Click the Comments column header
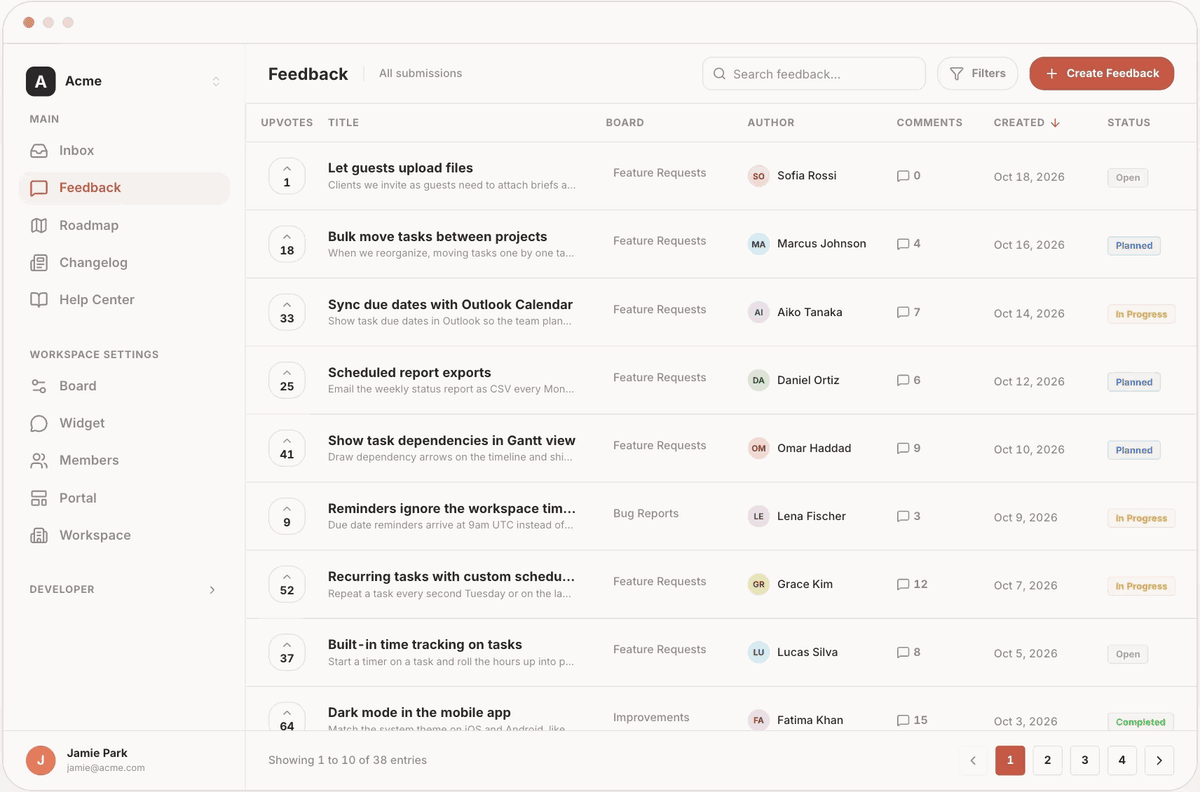The width and height of the screenshot is (1200, 792). click(x=929, y=123)
